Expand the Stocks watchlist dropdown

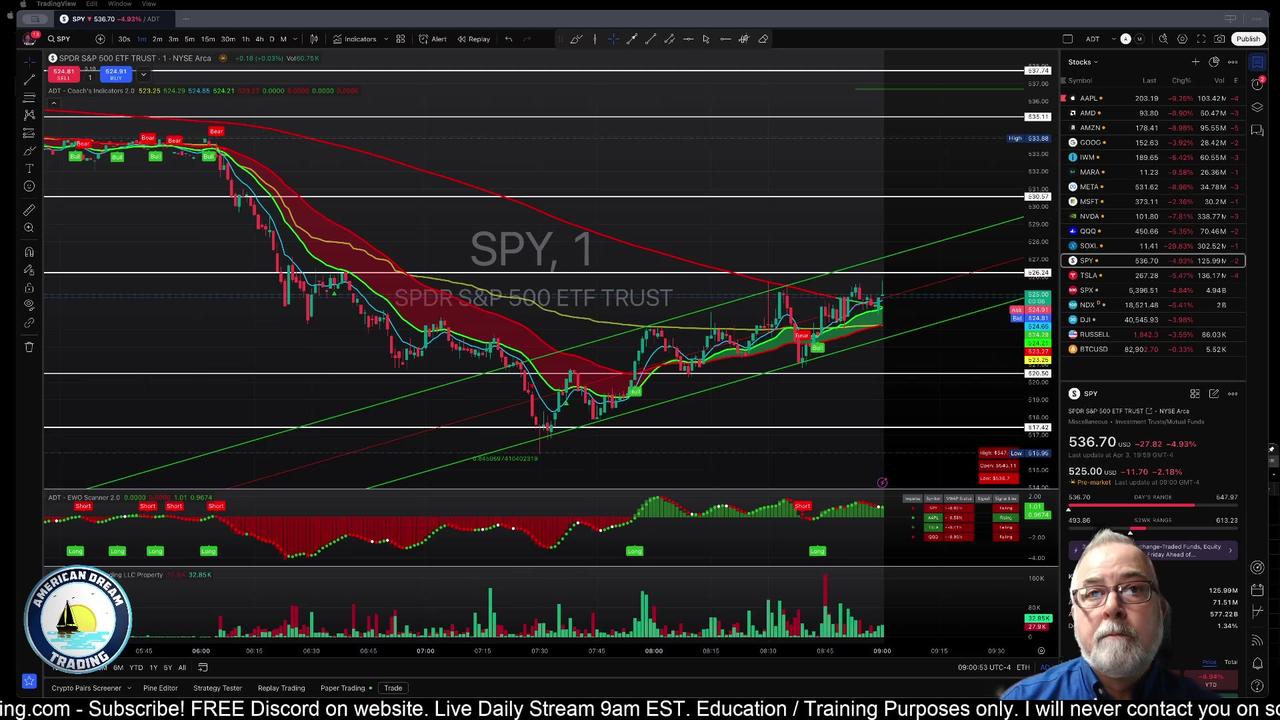coord(1083,62)
